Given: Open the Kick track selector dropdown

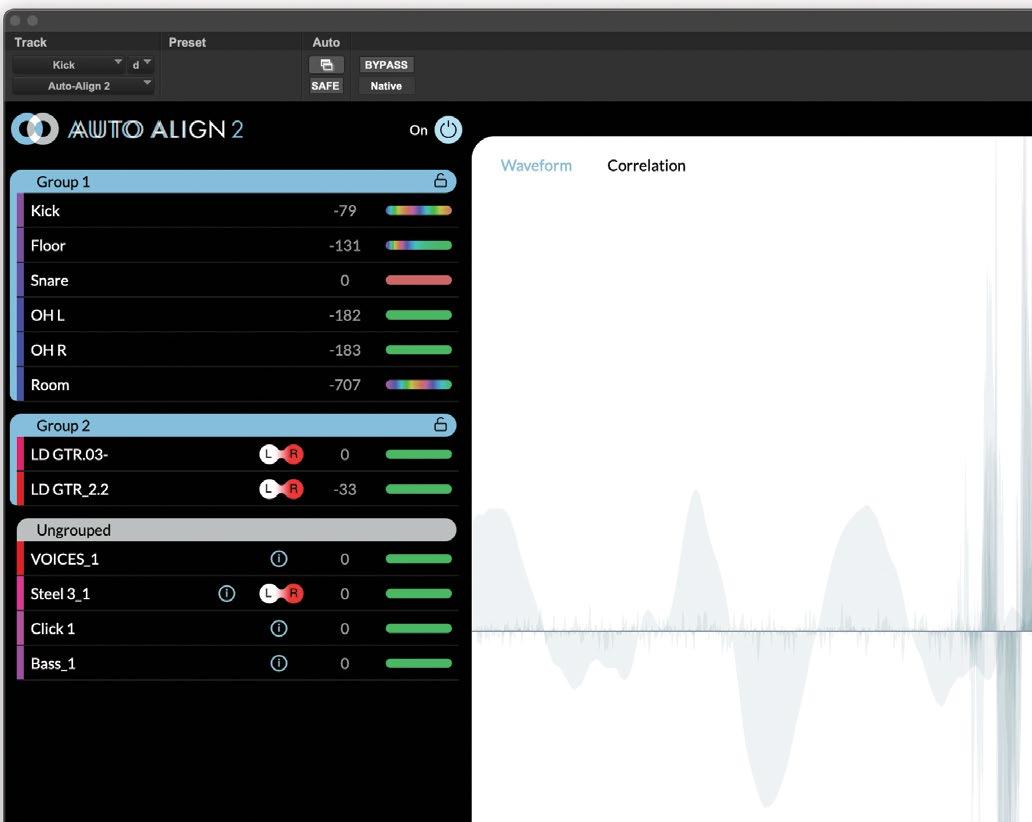Looking at the screenshot, I should (x=68, y=64).
